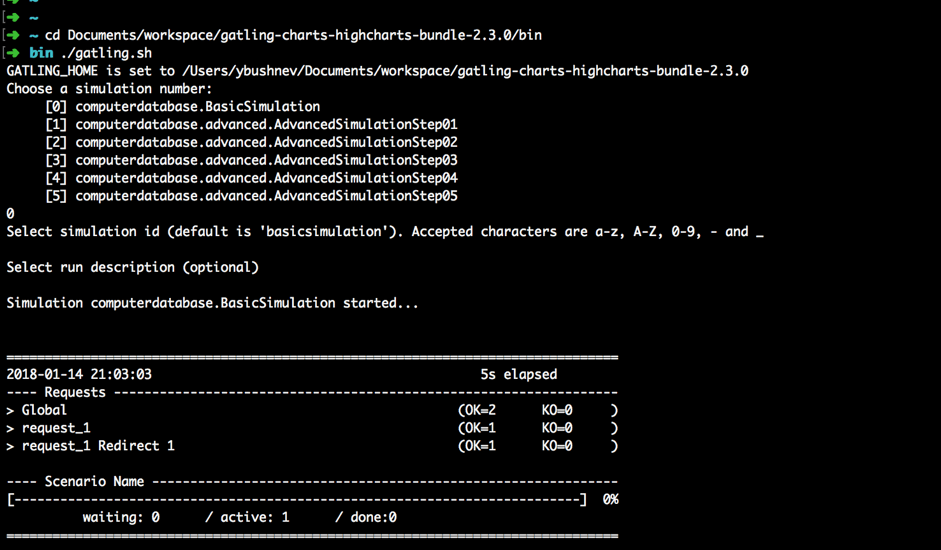
Task: Click the '5s elapsed' text
Action: 519,375
